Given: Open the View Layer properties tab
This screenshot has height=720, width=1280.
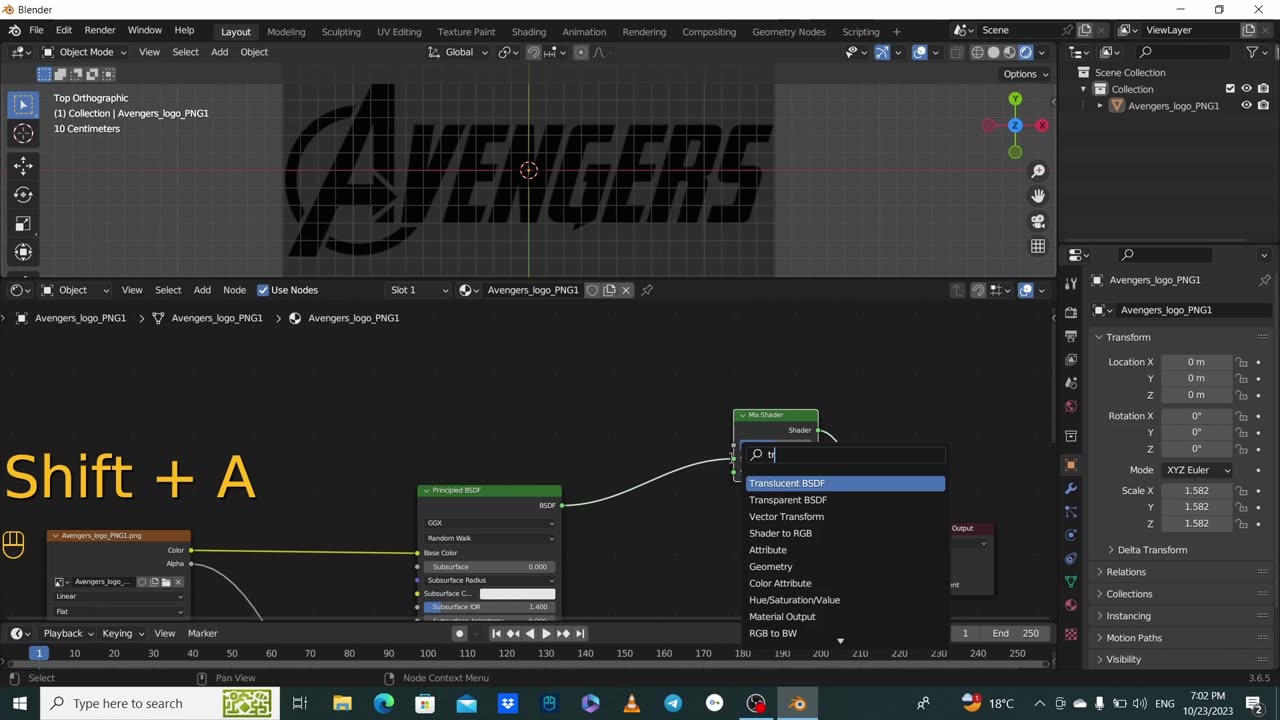Looking at the screenshot, I should (x=1071, y=359).
